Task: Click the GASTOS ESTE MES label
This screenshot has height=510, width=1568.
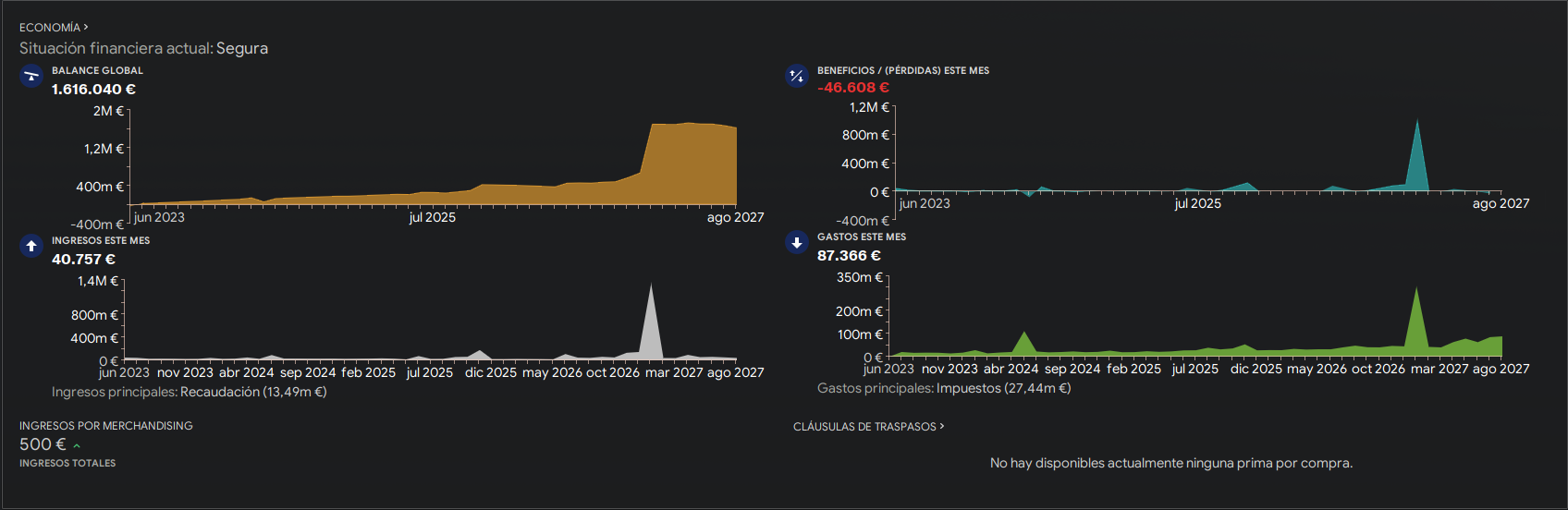Action: pos(862,237)
